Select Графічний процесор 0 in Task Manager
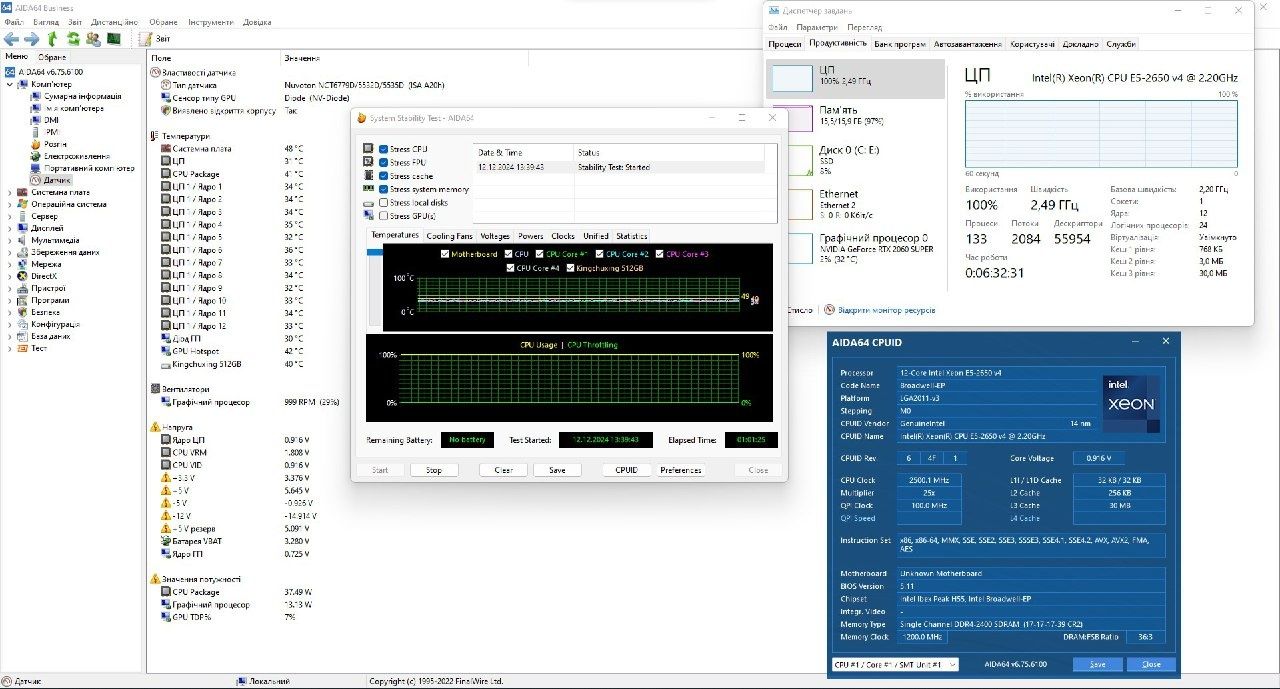This screenshot has height=689, width=1280. point(855,248)
